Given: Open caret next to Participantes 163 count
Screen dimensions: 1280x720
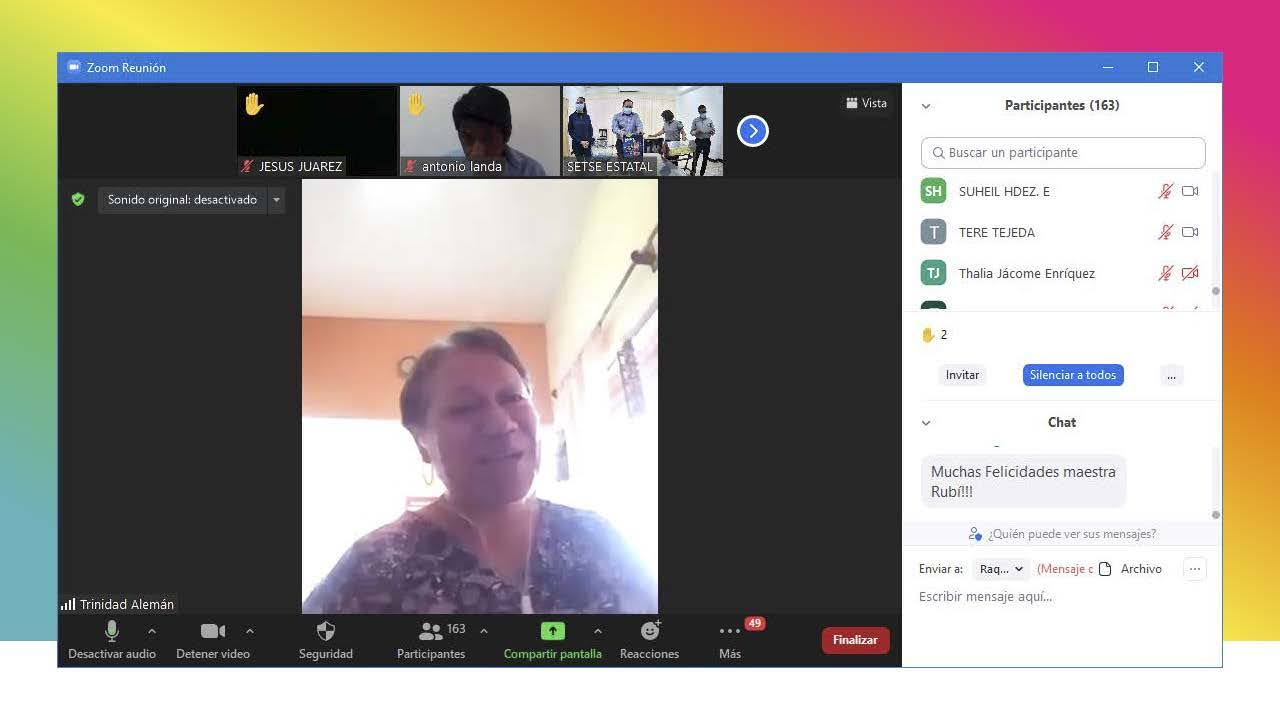Looking at the screenshot, I should pos(484,631).
